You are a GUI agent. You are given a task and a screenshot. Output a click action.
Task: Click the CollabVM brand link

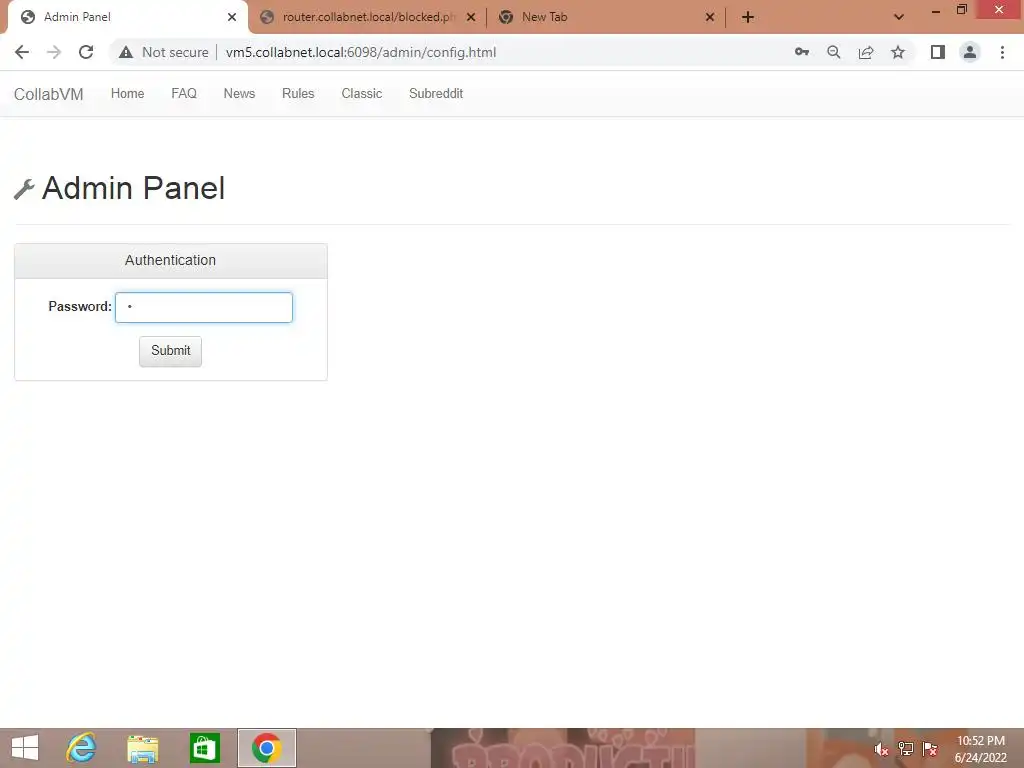48,94
